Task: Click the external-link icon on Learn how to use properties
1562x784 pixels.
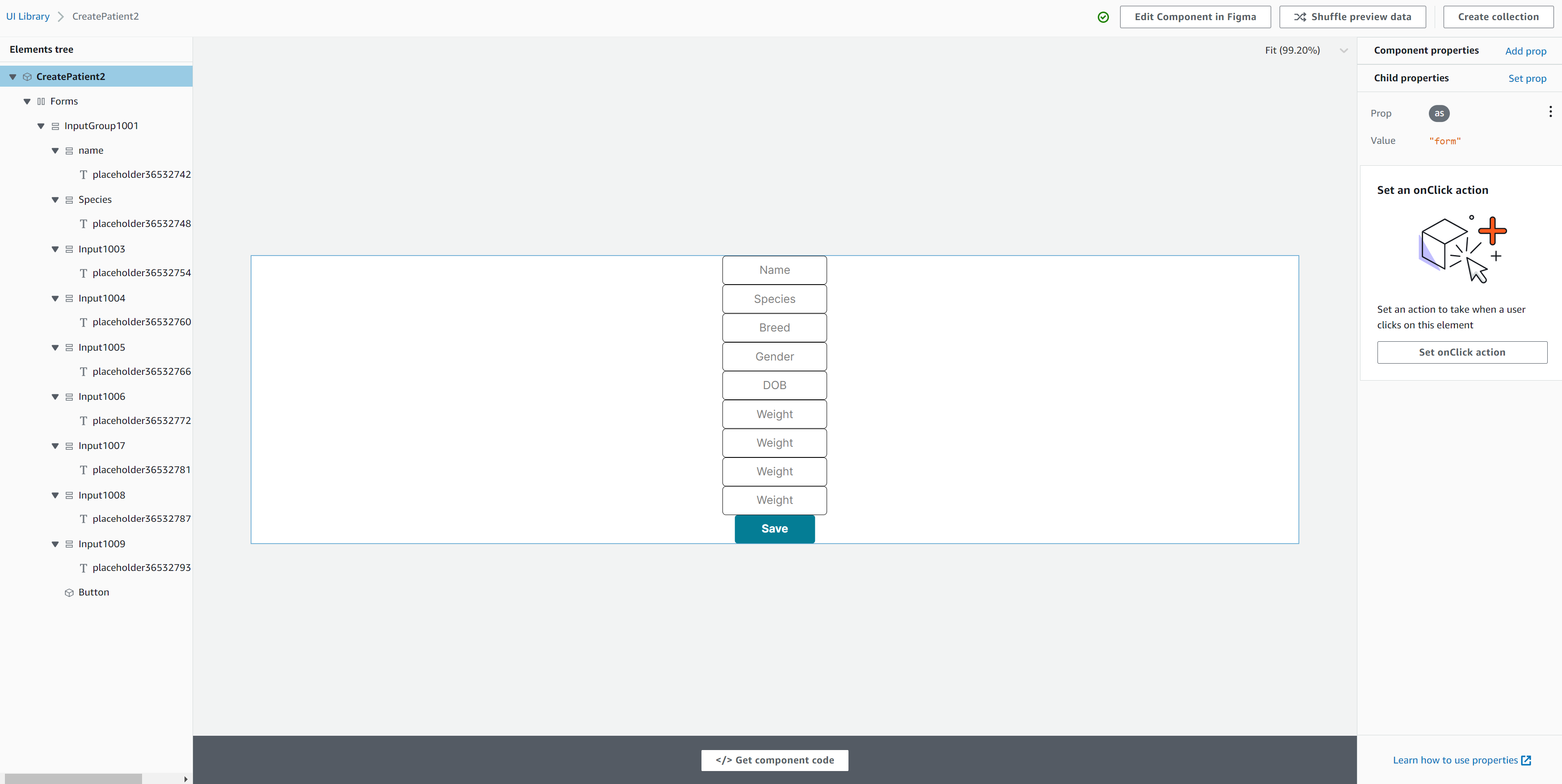Action: [1526, 760]
